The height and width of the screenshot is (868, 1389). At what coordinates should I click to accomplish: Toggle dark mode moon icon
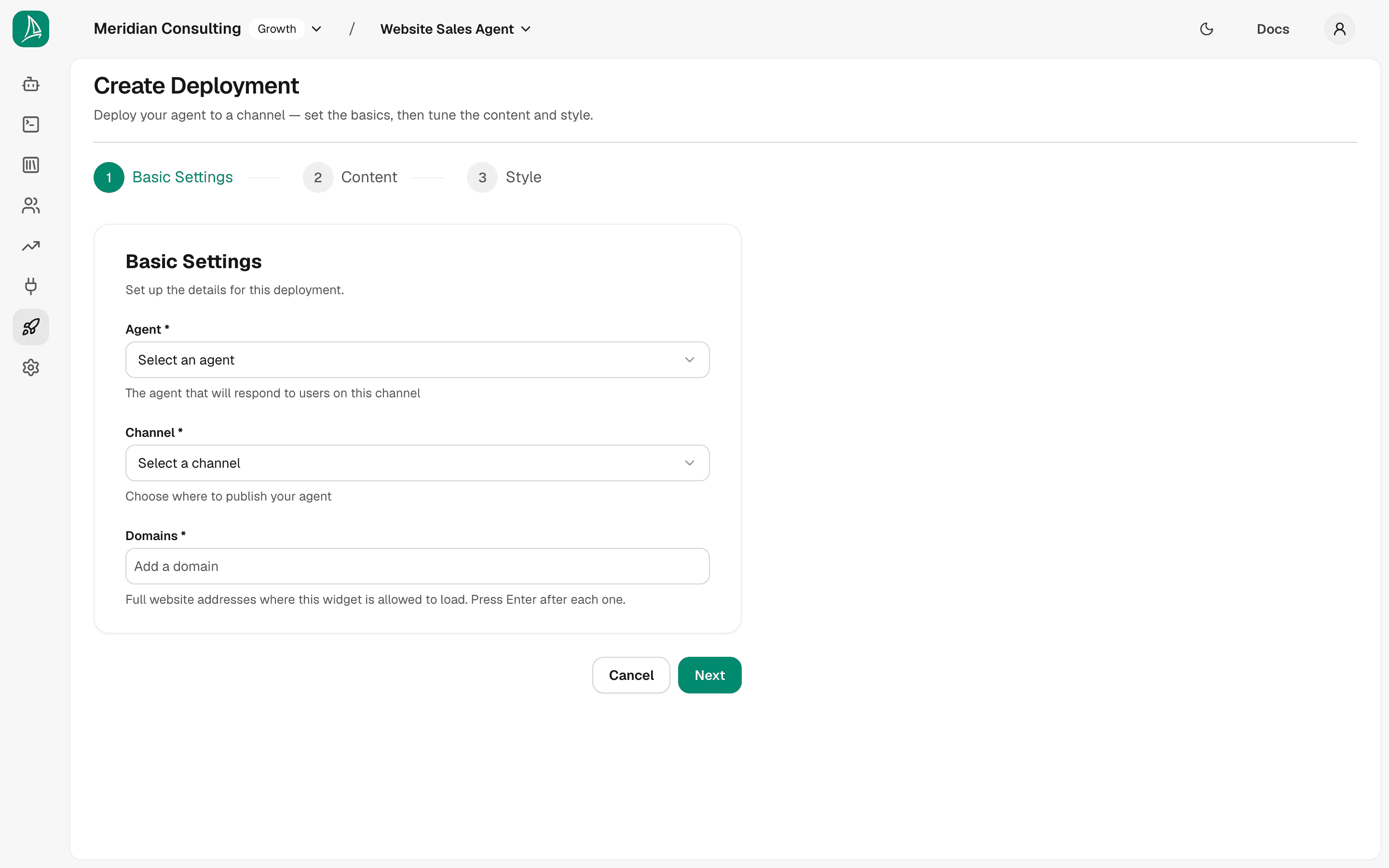click(x=1207, y=29)
